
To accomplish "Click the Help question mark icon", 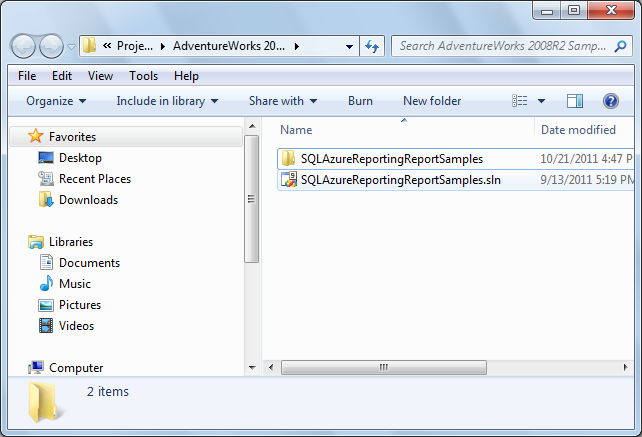I will [610, 101].
